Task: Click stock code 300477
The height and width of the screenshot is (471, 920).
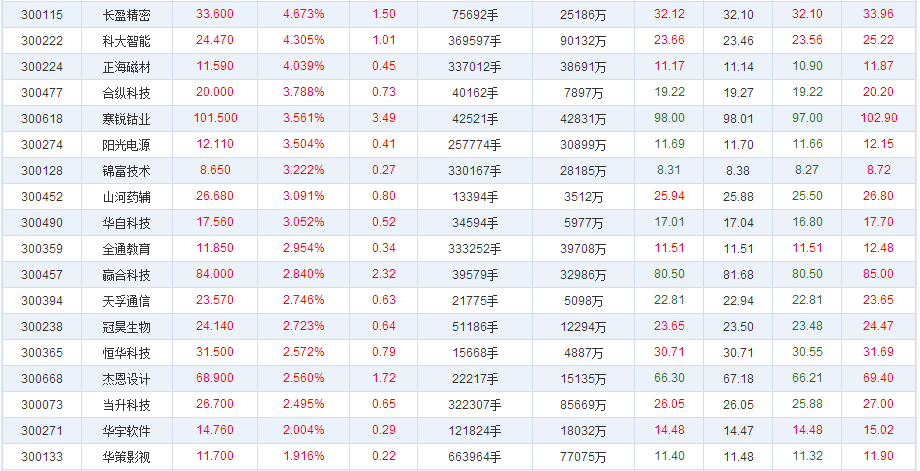Action: [42, 93]
